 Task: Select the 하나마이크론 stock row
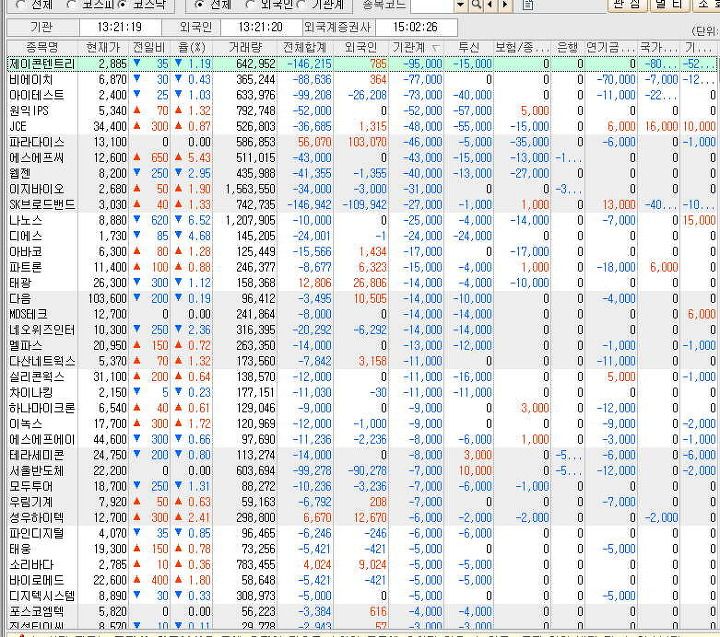click(360, 408)
